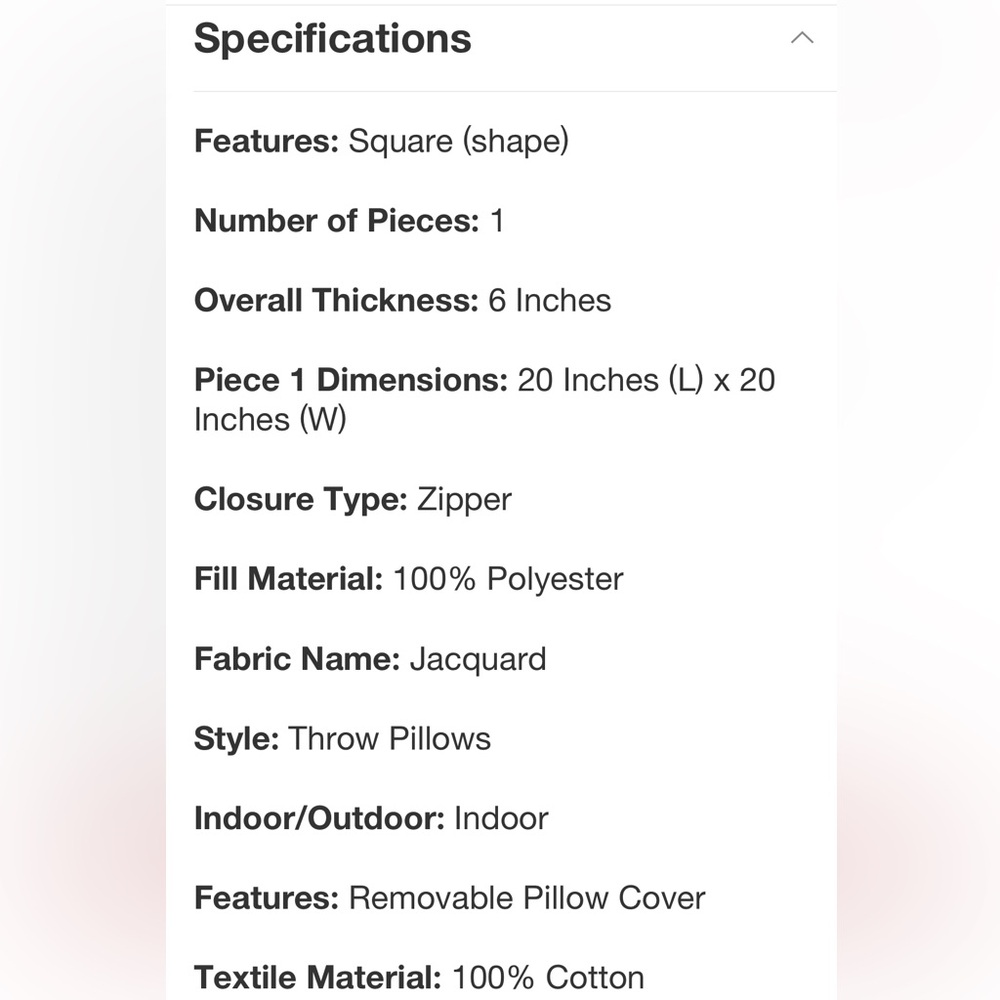Click the Closure Type: Zipper row
The height and width of the screenshot is (1000, 1000).
coord(353,499)
